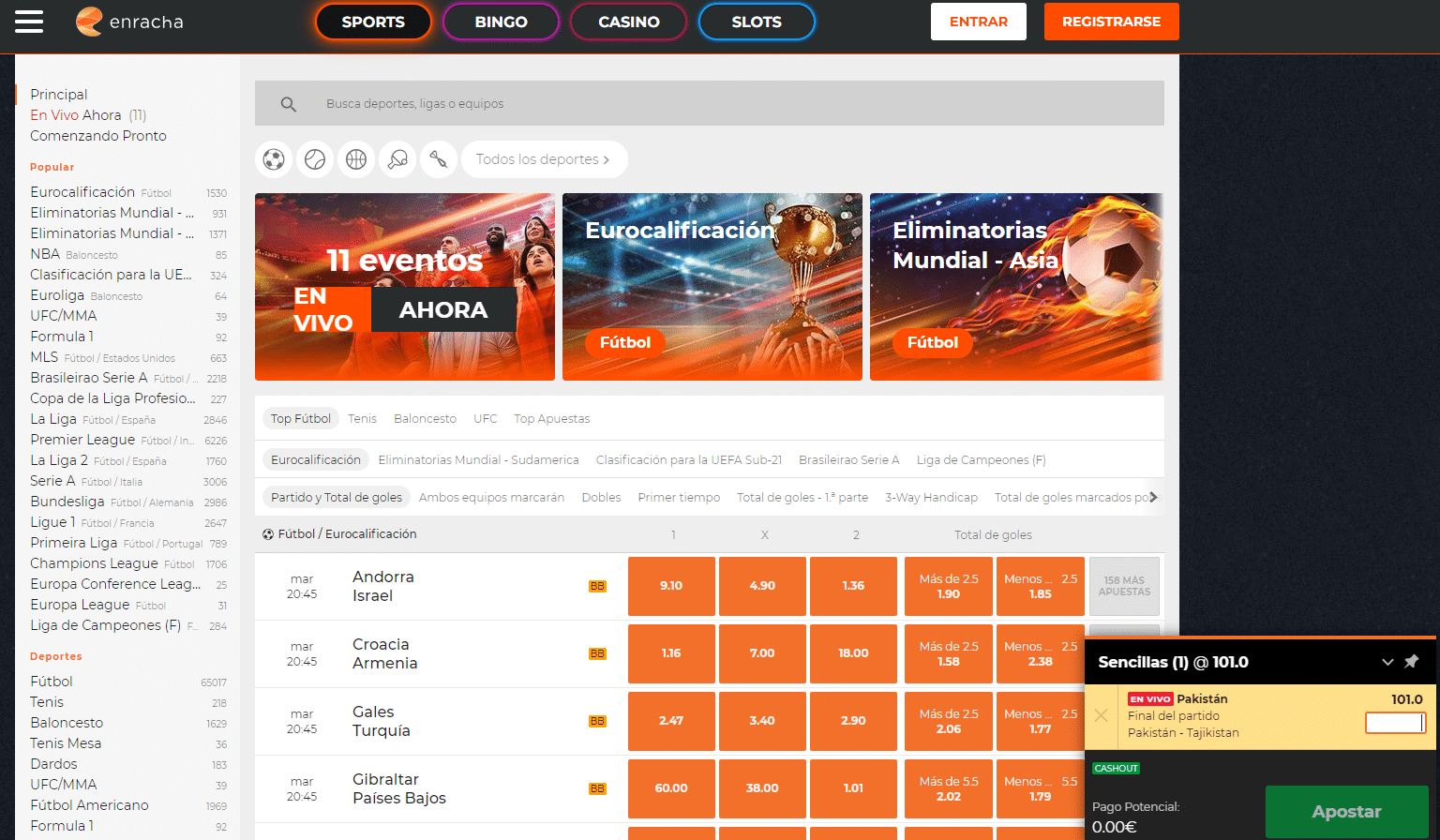
Task: Collapse the Sencillas bet slip
Action: coord(1387,662)
